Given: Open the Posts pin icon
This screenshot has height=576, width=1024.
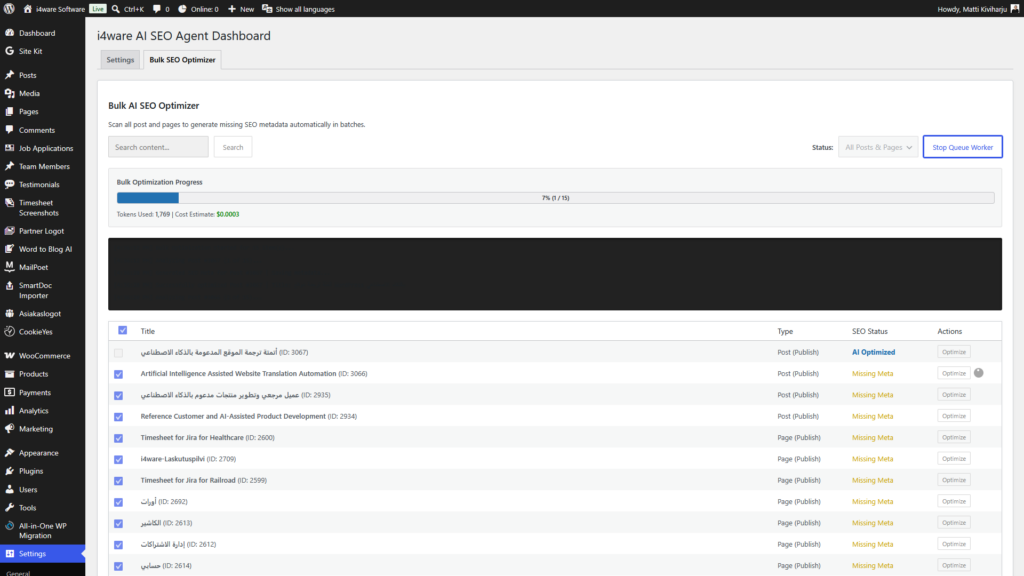Looking at the screenshot, I should click(10, 75).
